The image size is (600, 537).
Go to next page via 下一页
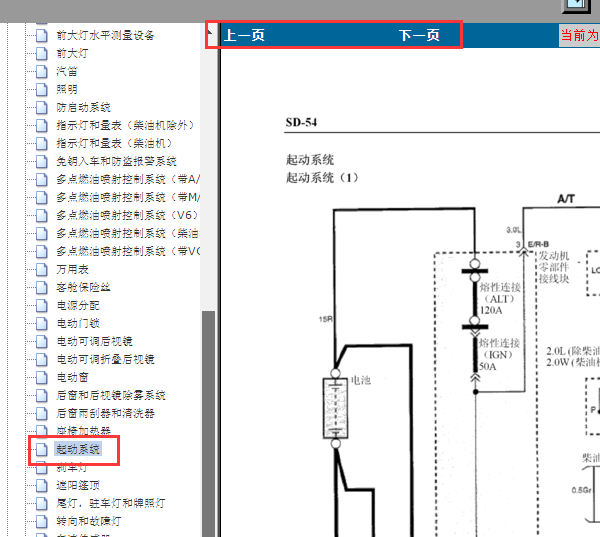tap(419, 35)
